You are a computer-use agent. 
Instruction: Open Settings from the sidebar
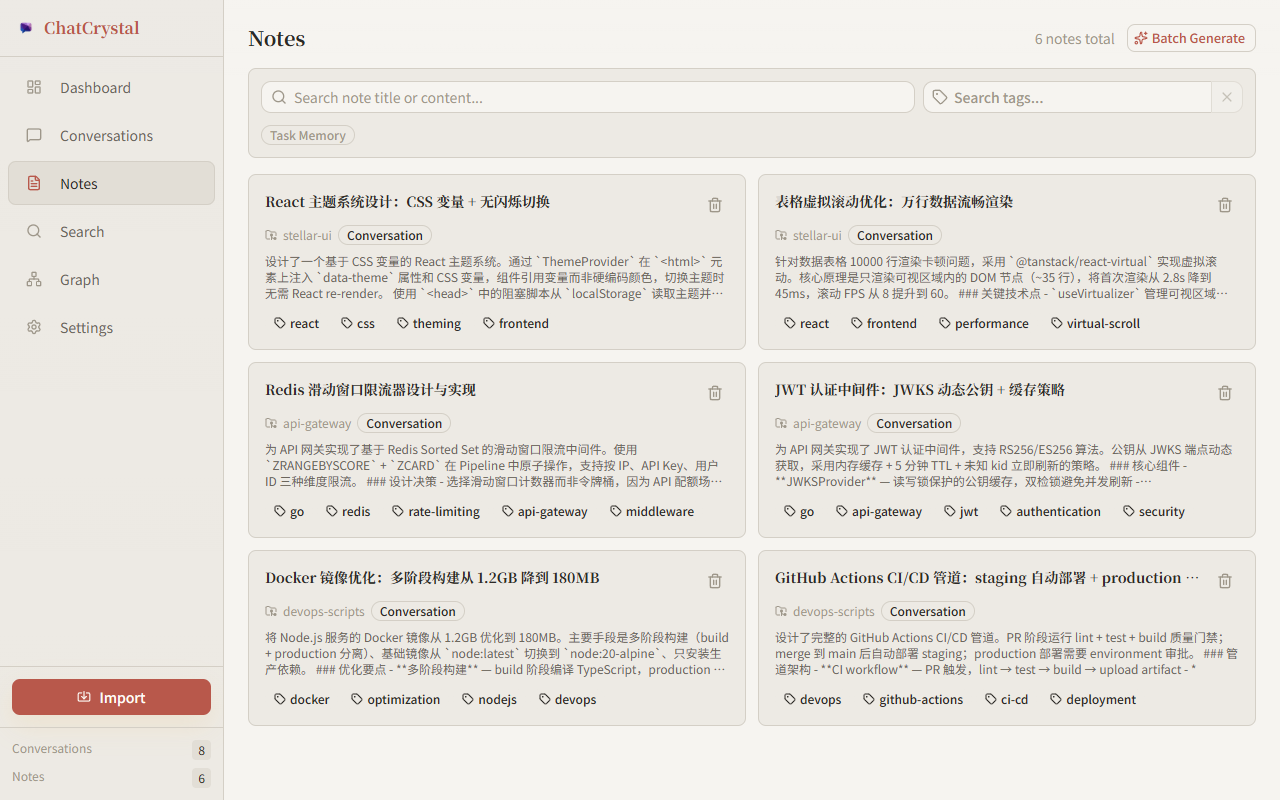(111, 328)
